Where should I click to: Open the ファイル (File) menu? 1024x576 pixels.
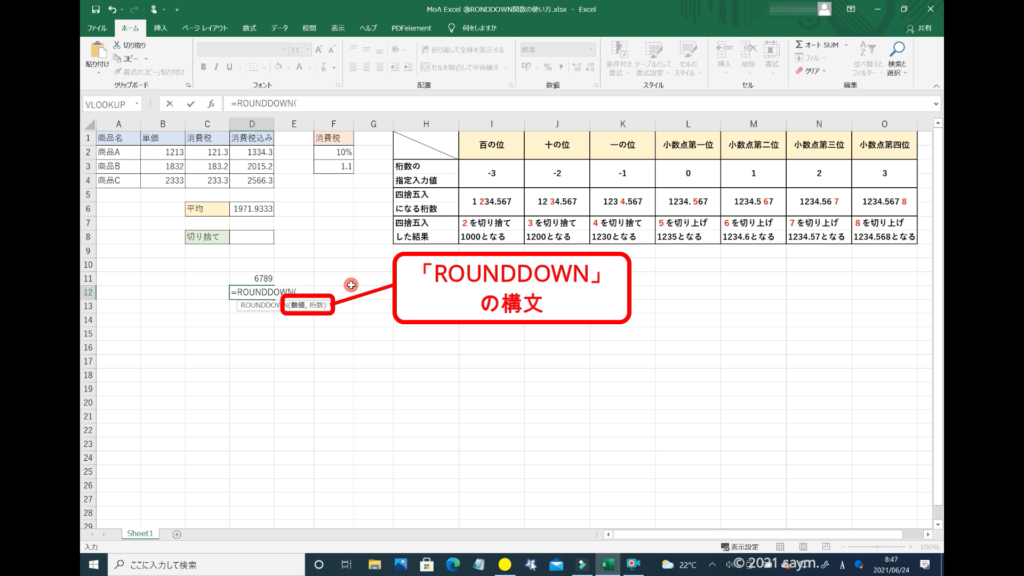tap(97, 27)
